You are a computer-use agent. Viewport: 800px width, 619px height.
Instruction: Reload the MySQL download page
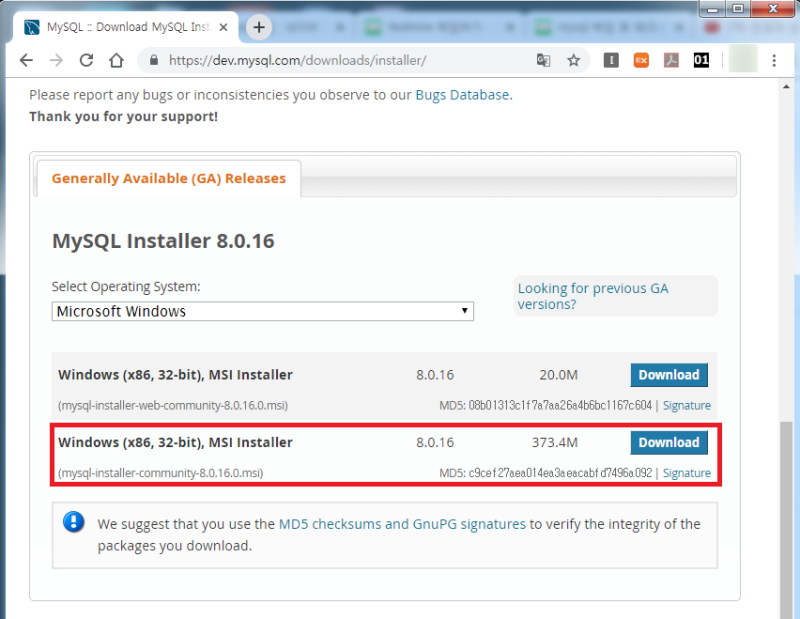pos(86,60)
